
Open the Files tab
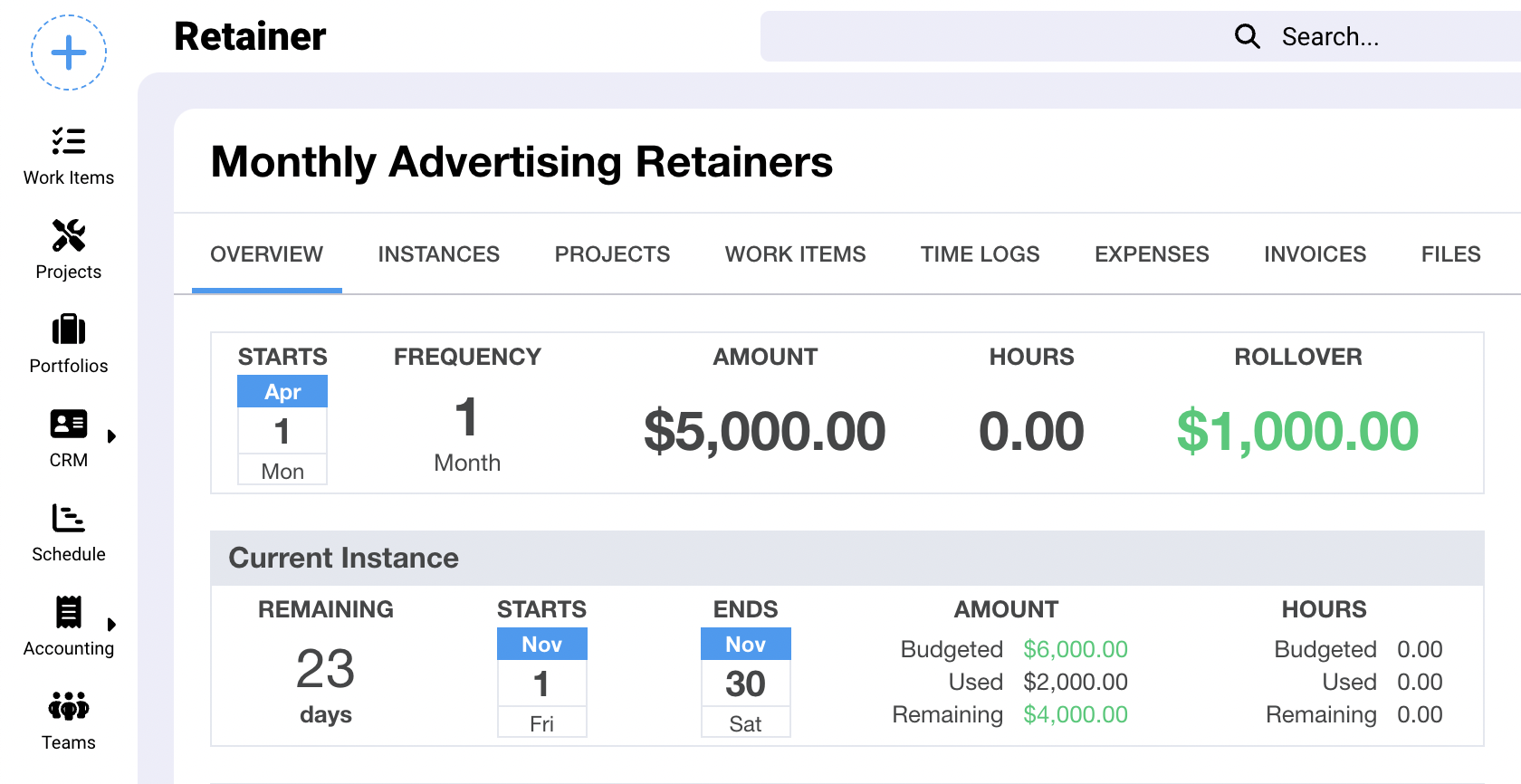click(x=1450, y=254)
